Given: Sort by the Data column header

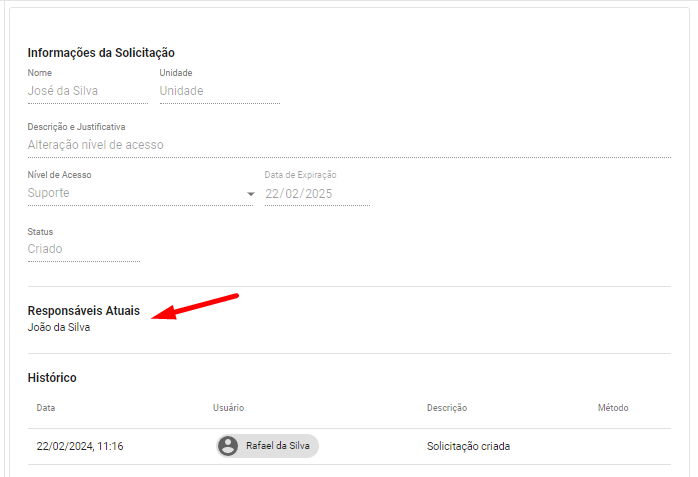Looking at the screenshot, I should point(46,408).
